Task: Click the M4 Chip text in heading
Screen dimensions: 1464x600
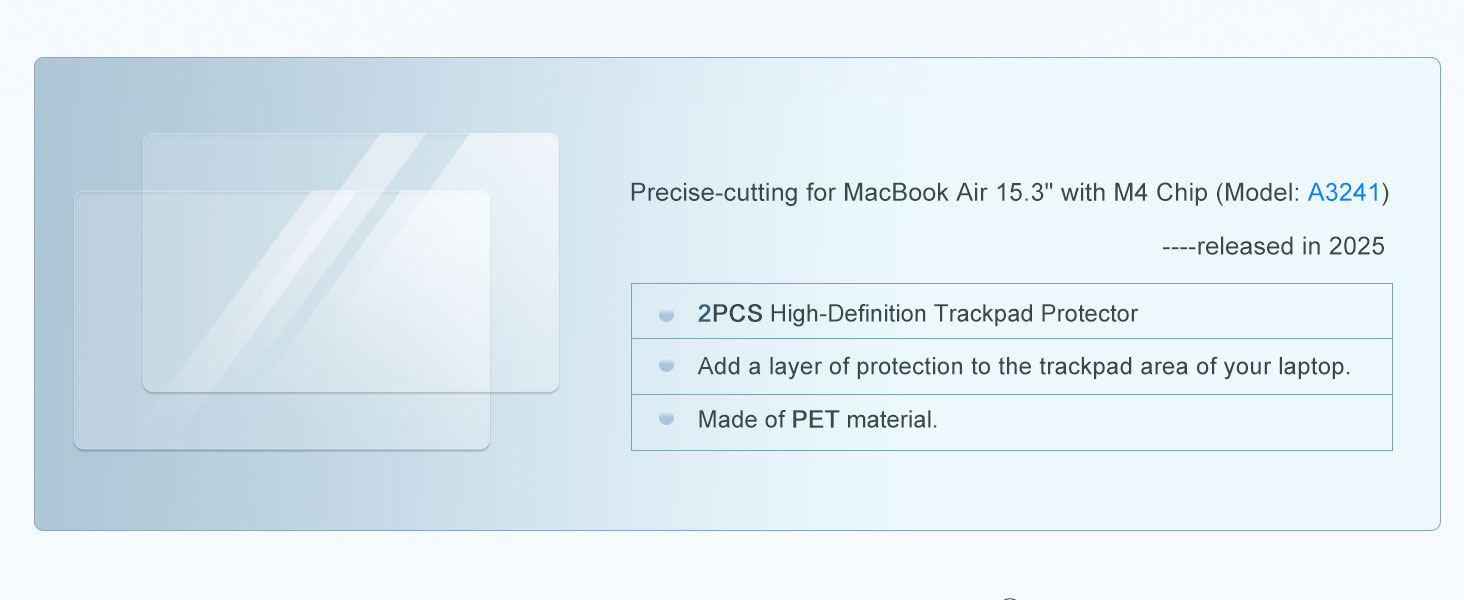Action: (x=1161, y=193)
